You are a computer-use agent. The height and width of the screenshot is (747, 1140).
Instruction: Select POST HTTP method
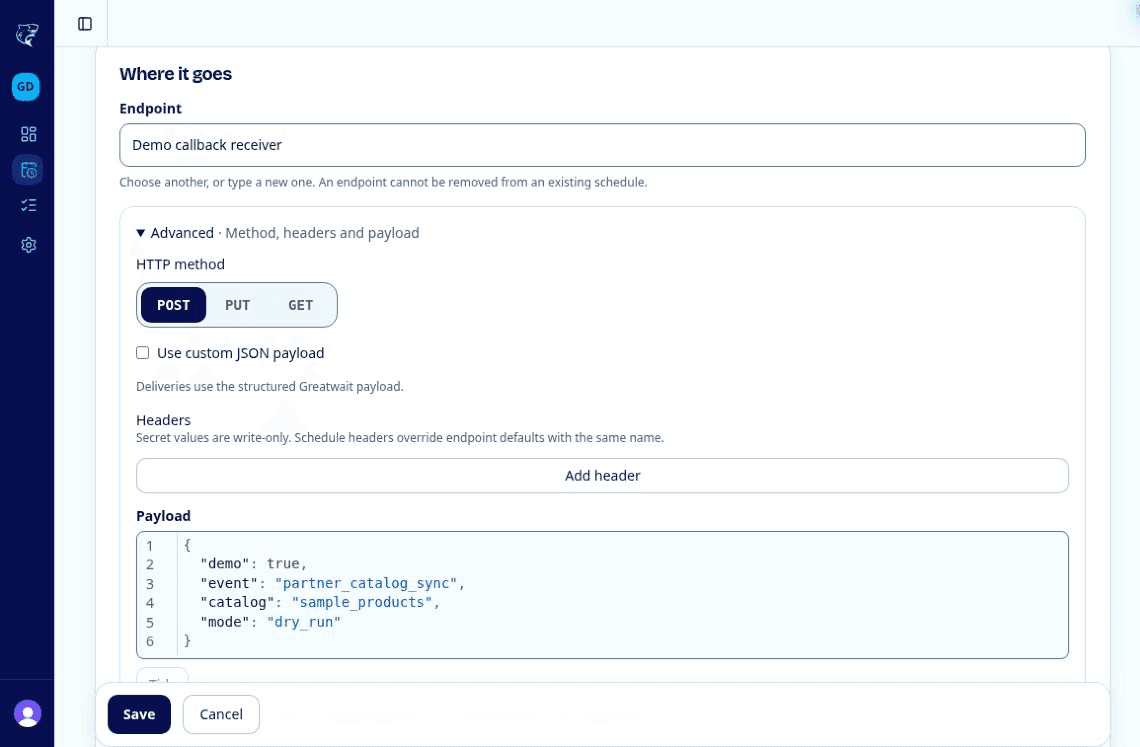tap(174, 305)
